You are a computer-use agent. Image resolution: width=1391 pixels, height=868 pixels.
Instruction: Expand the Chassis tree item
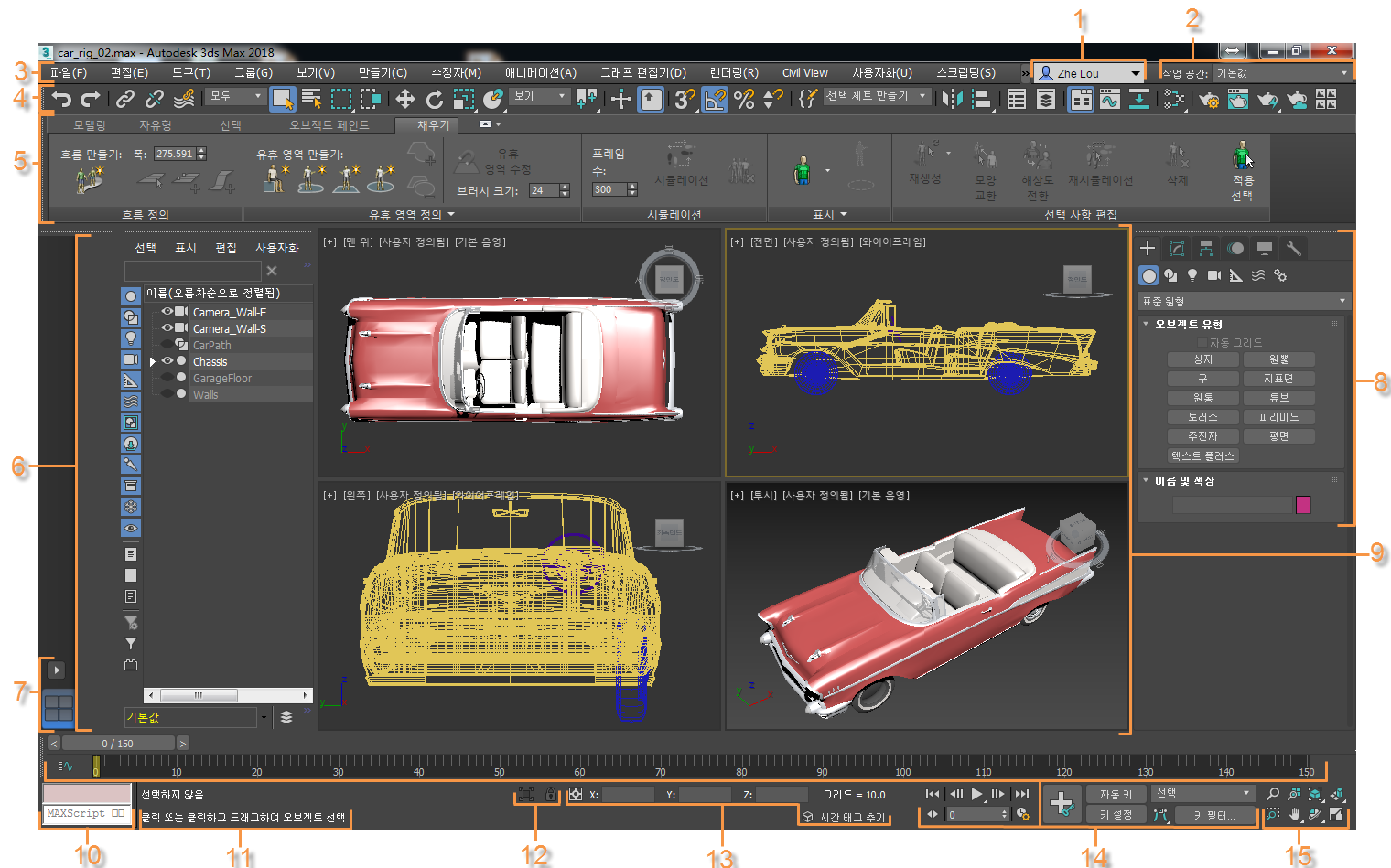click(x=153, y=362)
